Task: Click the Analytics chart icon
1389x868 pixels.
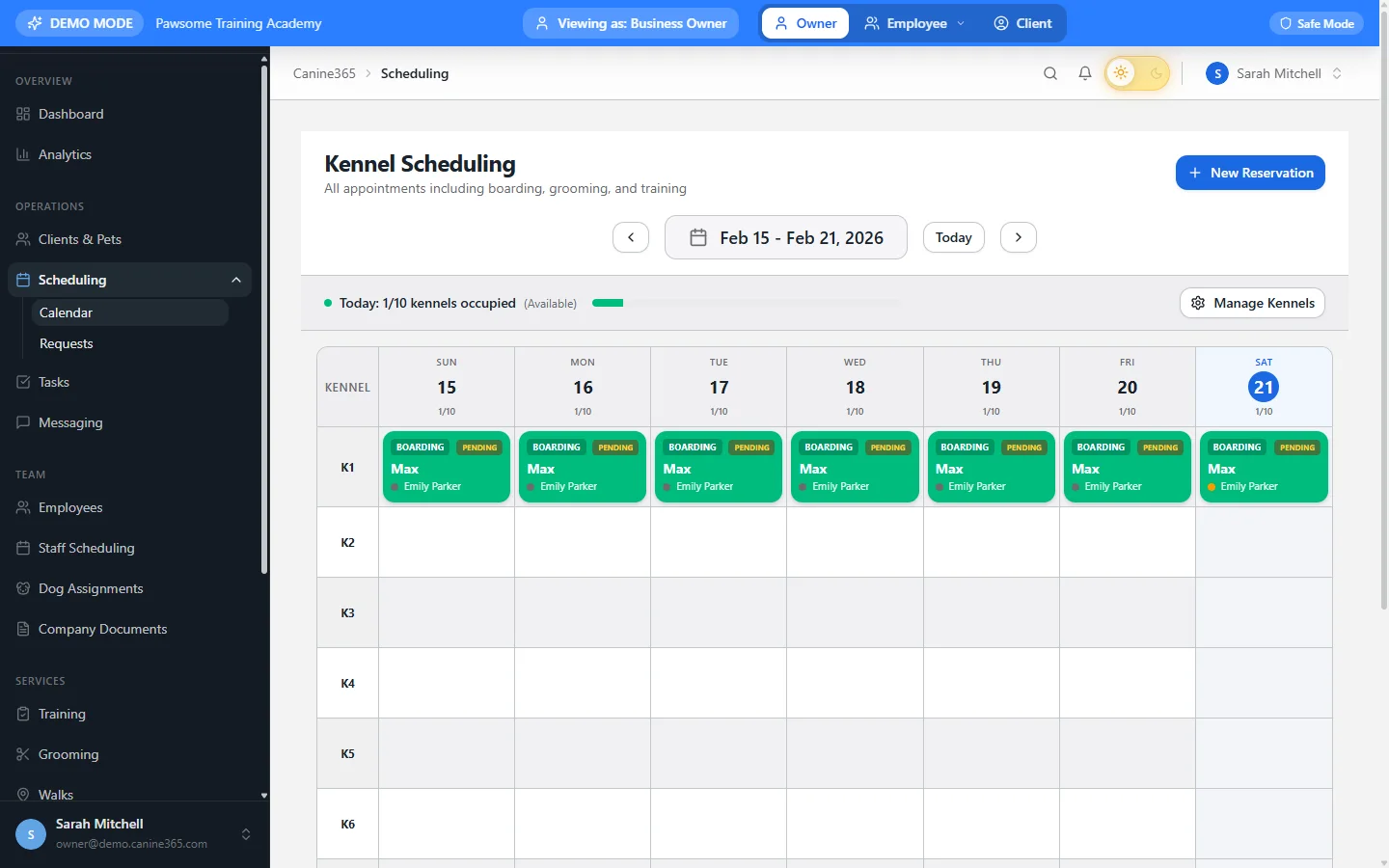Action: point(23,154)
